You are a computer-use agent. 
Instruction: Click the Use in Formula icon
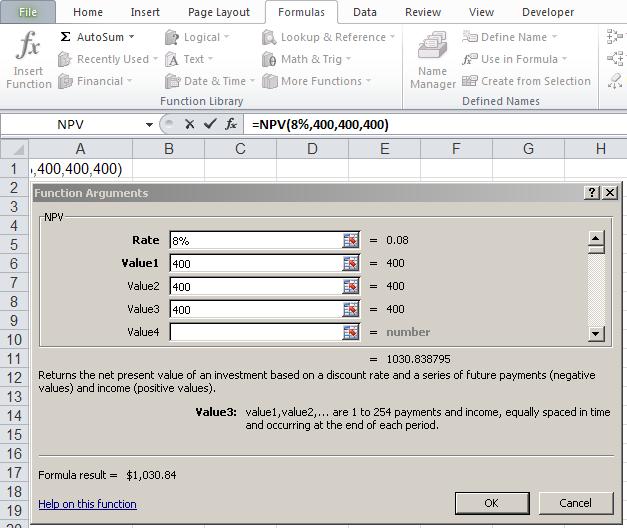[x=470, y=59]
